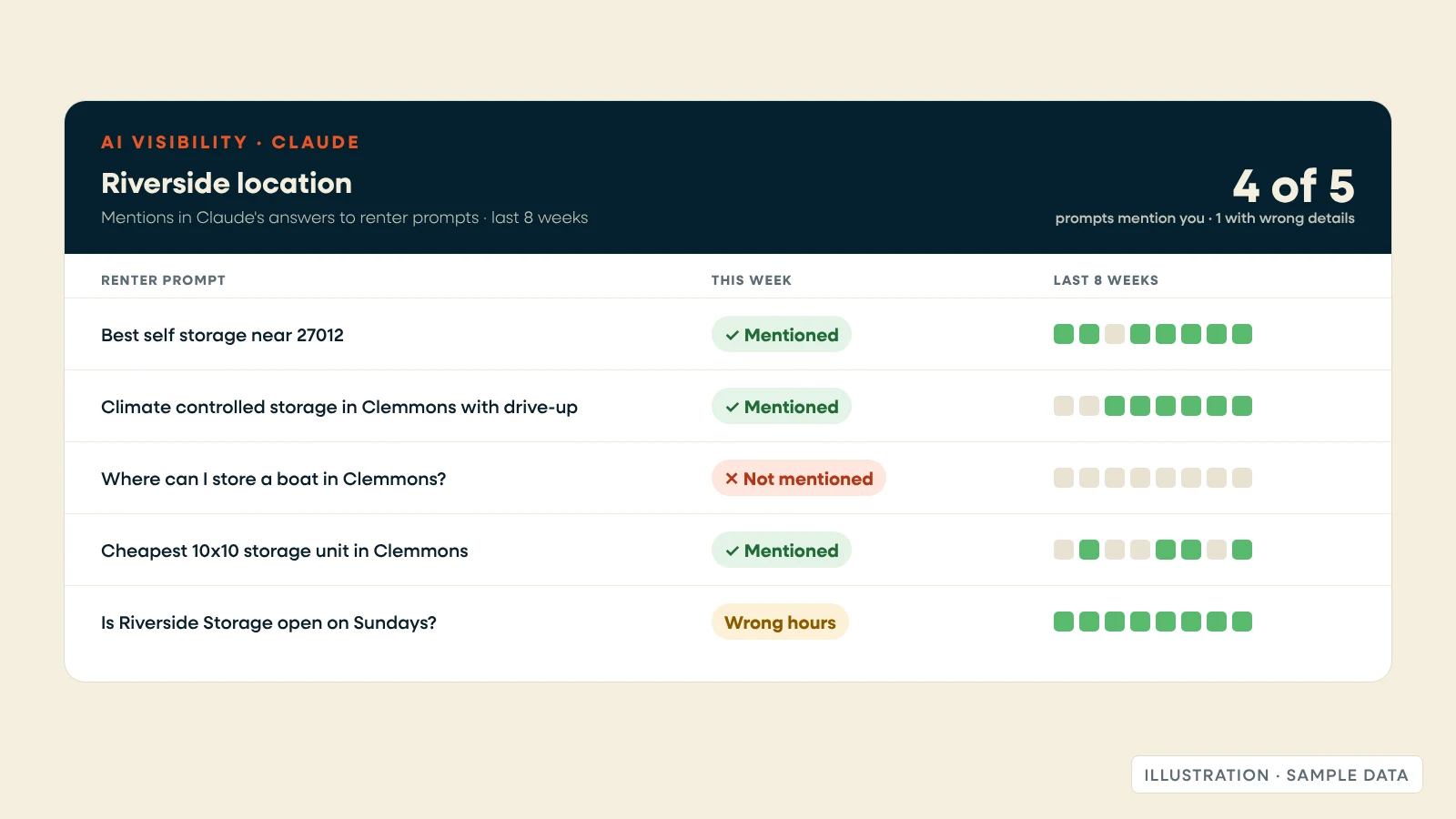
Task: Click the '4 of 5' summary figure
Action: pos(1293,186)
